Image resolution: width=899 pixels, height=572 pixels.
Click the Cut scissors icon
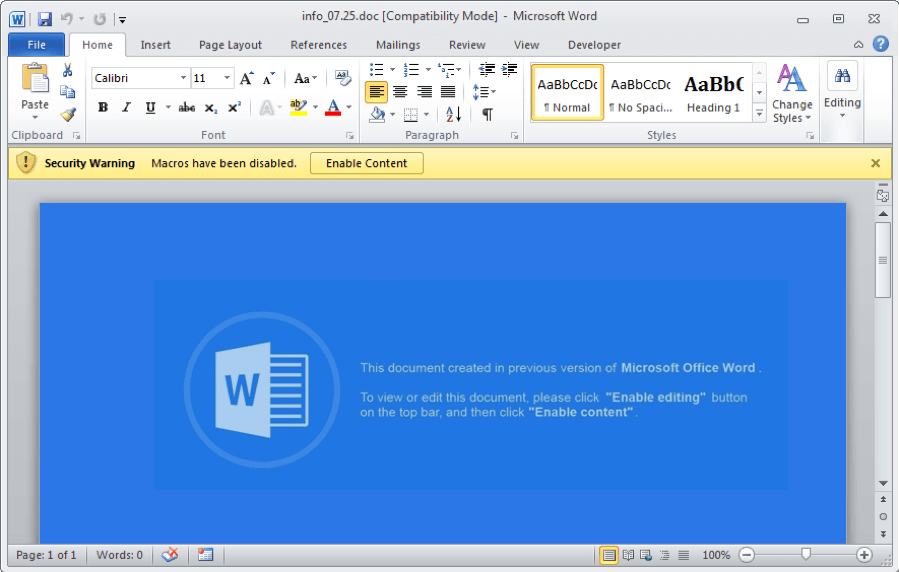click(68, 70)
